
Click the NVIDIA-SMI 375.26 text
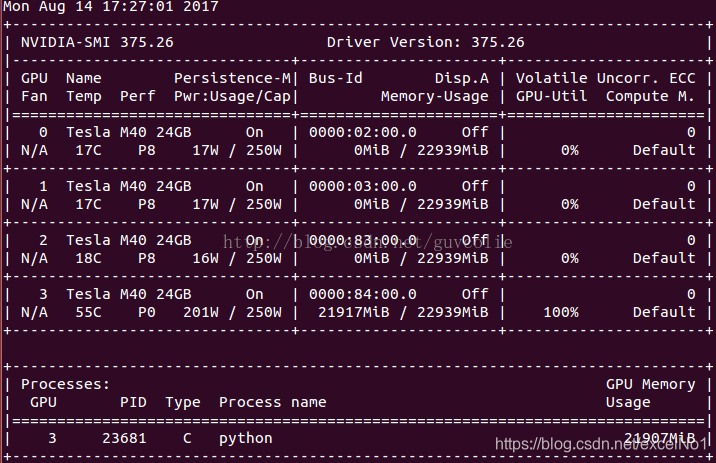(x=97, y=42)
